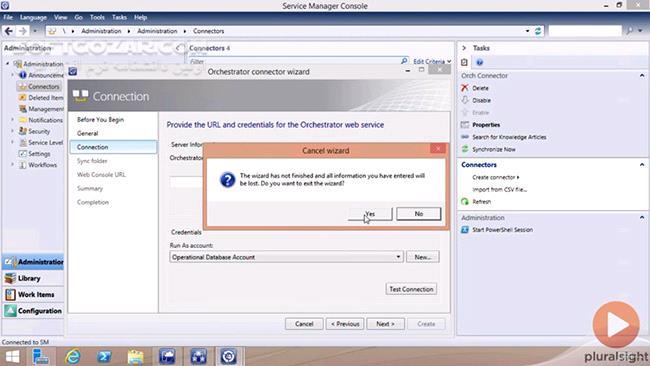The width and height of the screenshot is (650, 366).
Task: Open the File menu
Action: click(x=8, y=17)
